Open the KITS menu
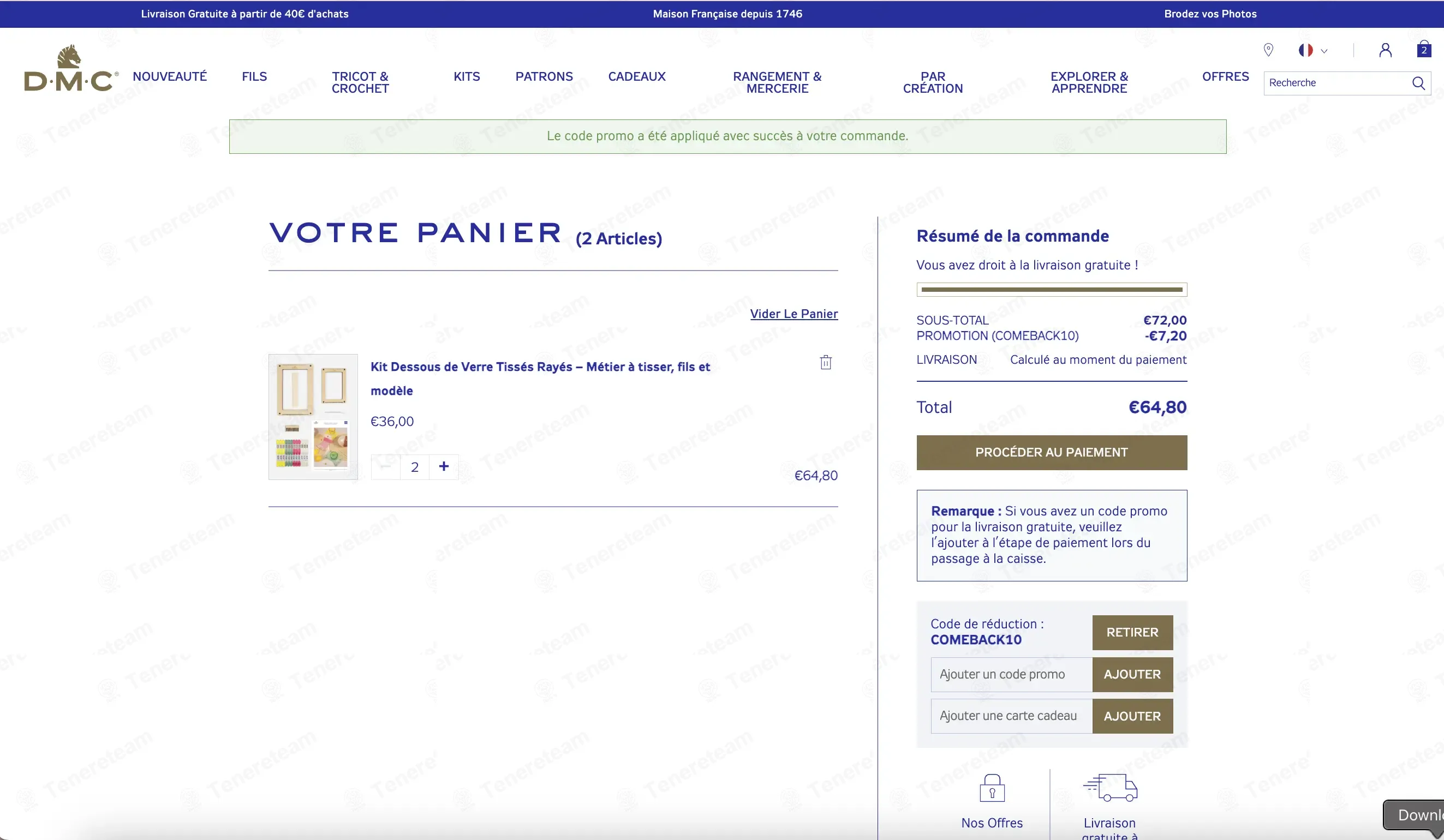The width and height of the screenshot is (1444, 840). click(x=467, y=77)
